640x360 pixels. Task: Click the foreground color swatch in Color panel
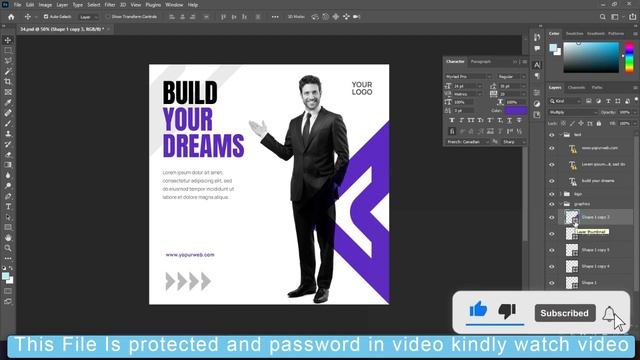[553, 48]
